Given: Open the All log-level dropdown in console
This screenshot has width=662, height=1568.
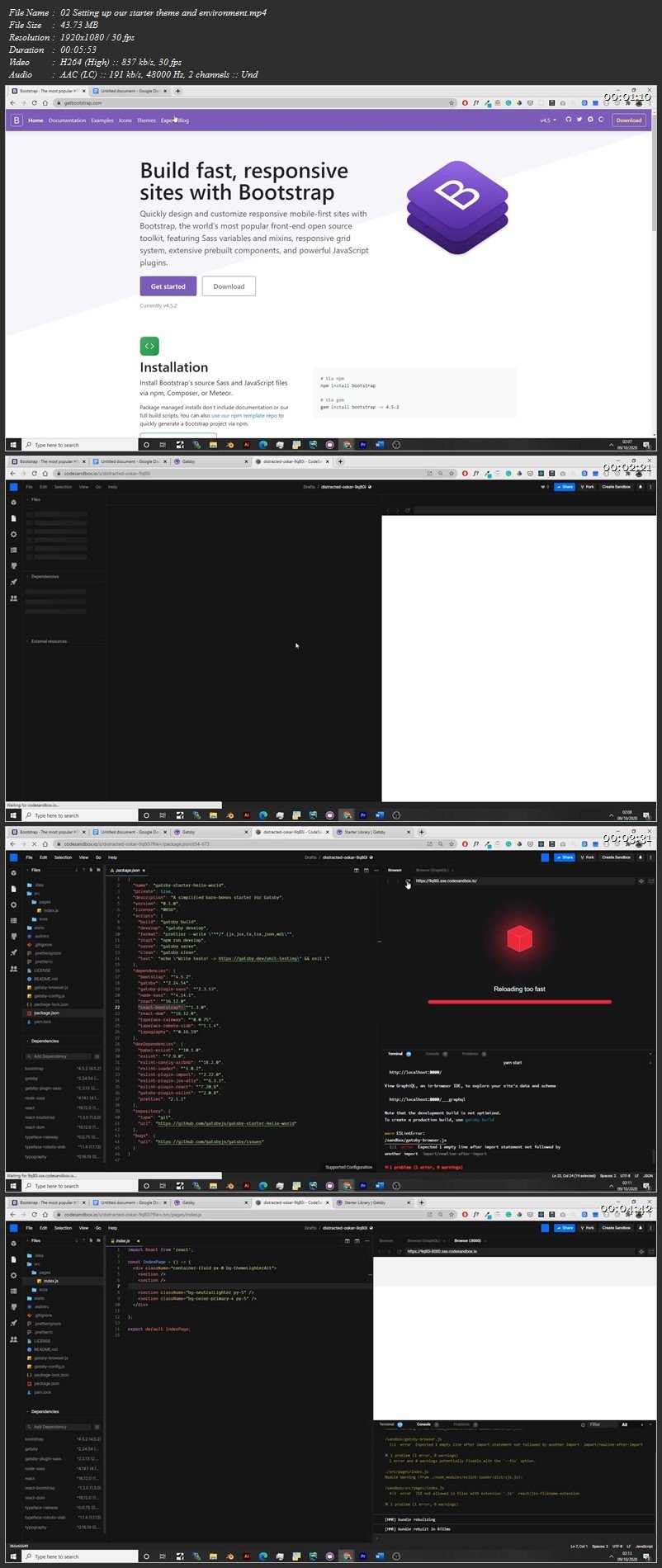Looking at the screenshot, I should [631, 1424].
